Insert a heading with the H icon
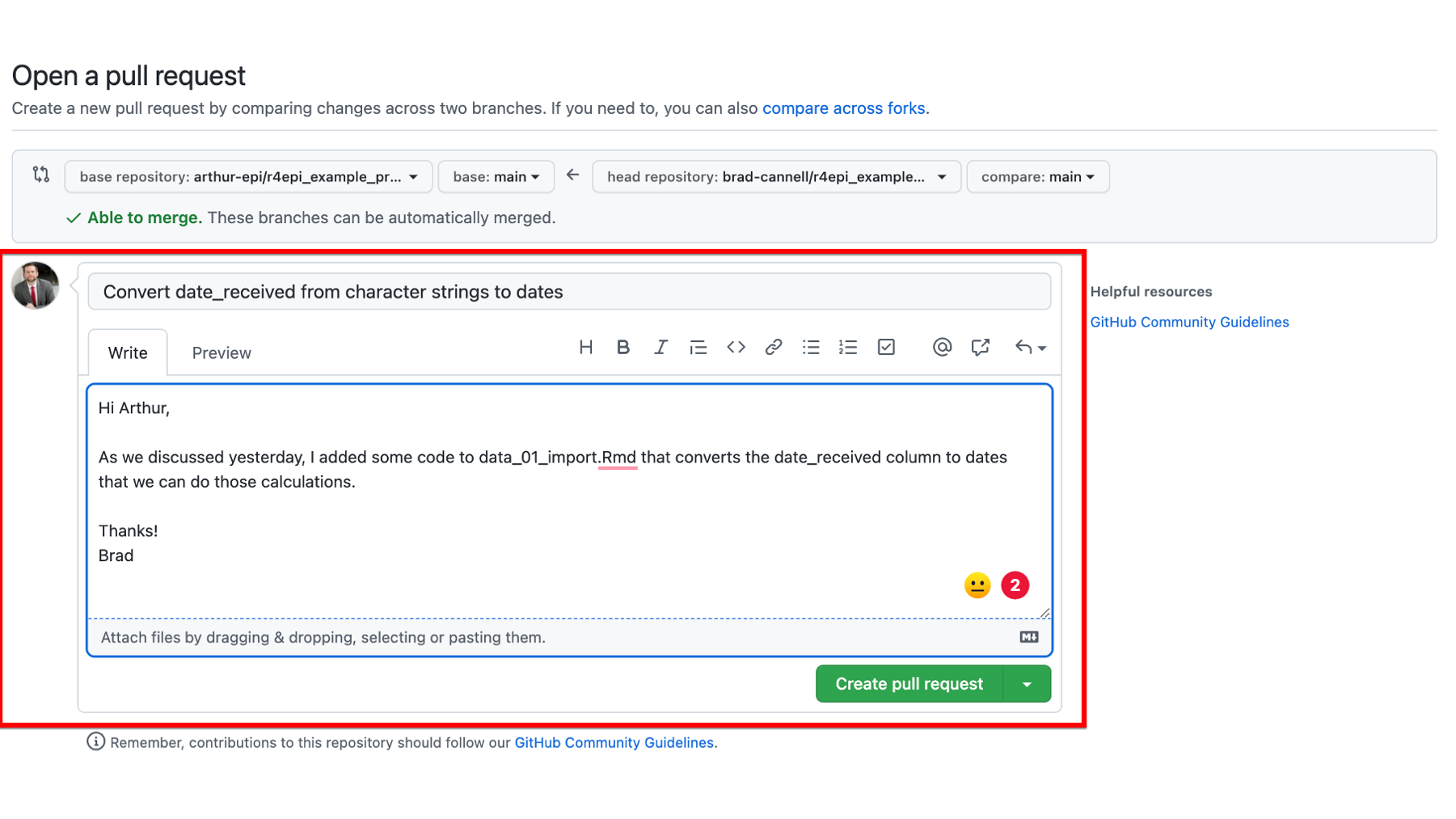 coord(586,348)
